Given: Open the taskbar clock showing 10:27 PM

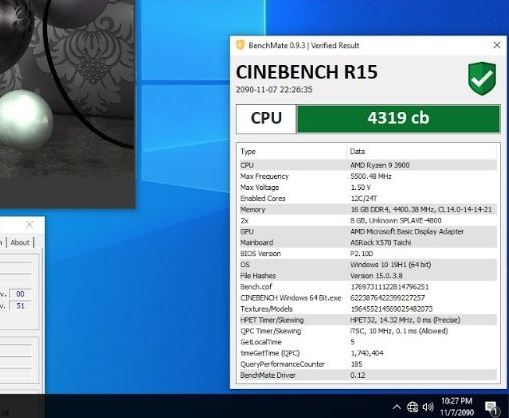Looking at the screenshot, I should click(x=457, y=406).
